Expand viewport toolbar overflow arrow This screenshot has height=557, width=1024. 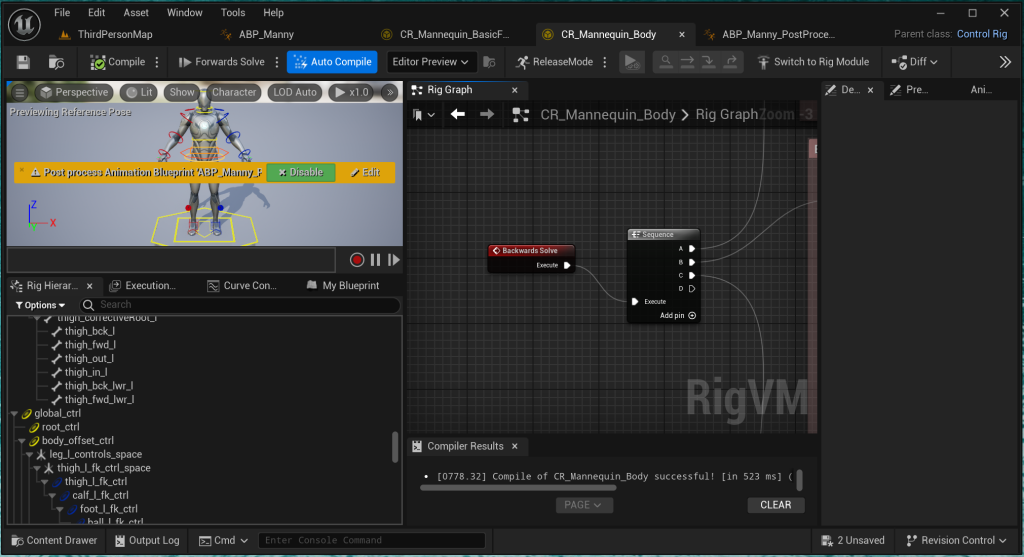click(390, 92)
